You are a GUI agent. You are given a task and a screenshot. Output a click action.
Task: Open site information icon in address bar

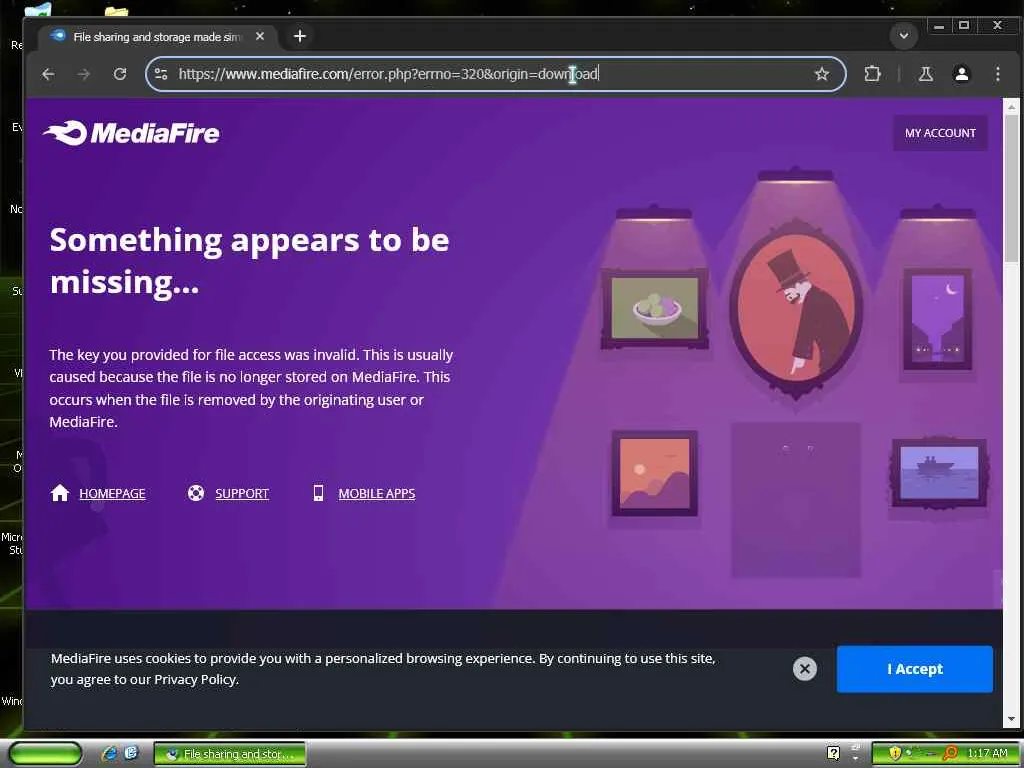161,74
